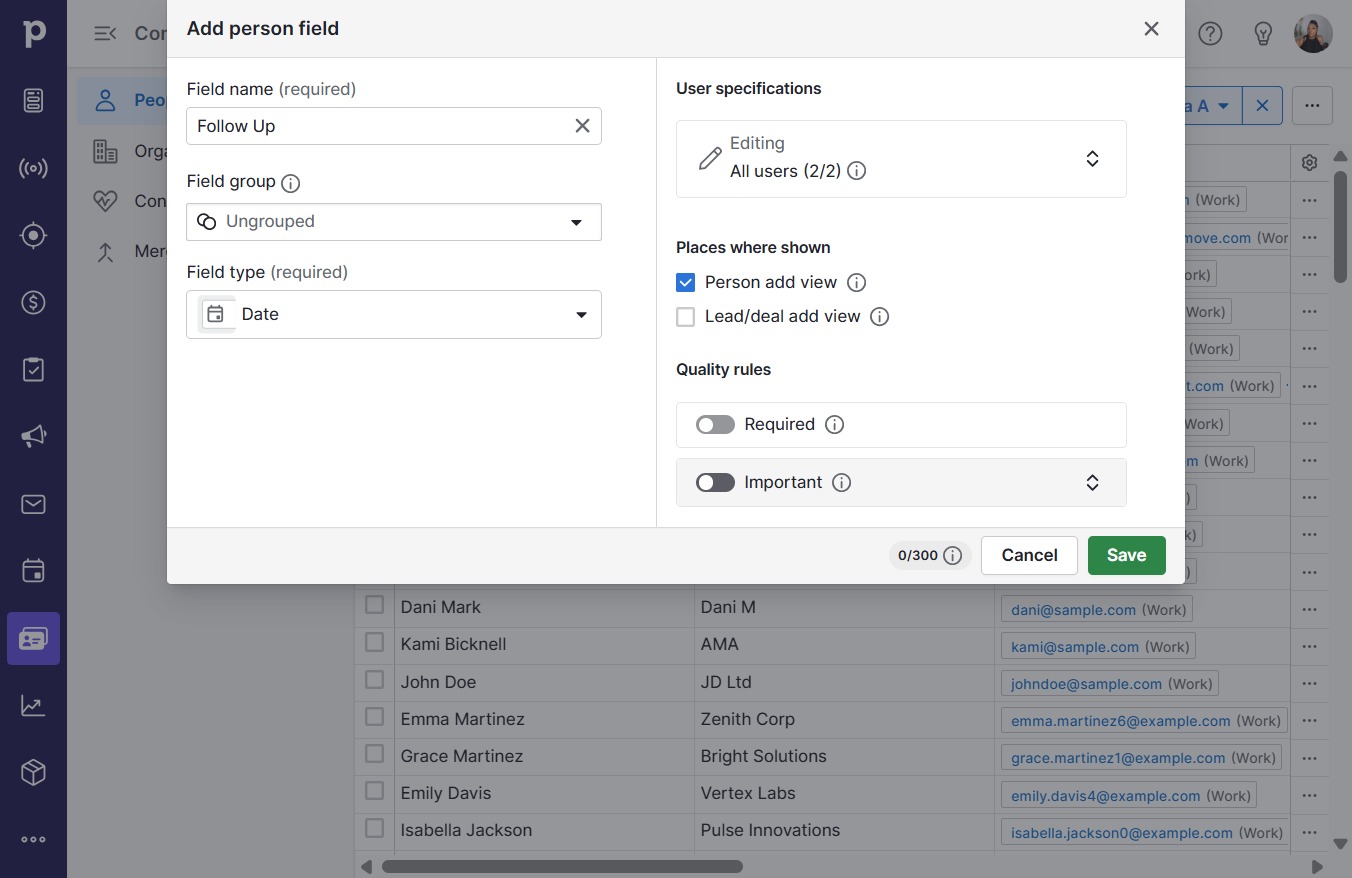Select the Emma Martinez row checkbox

(375, 717)
